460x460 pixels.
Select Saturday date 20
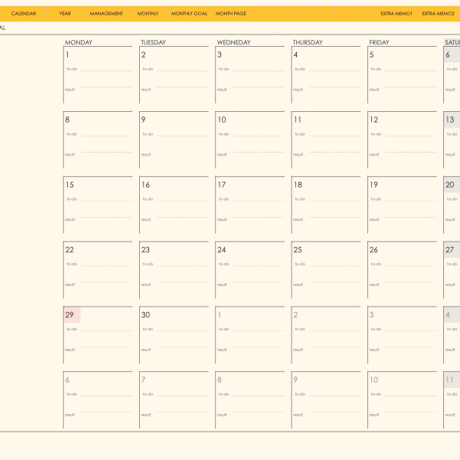coord(450,185)
